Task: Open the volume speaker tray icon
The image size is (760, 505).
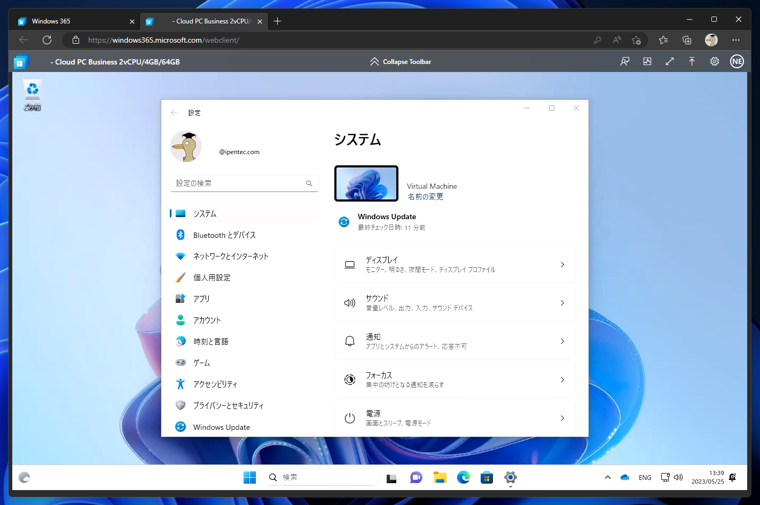Action: (x=679, y=477)
